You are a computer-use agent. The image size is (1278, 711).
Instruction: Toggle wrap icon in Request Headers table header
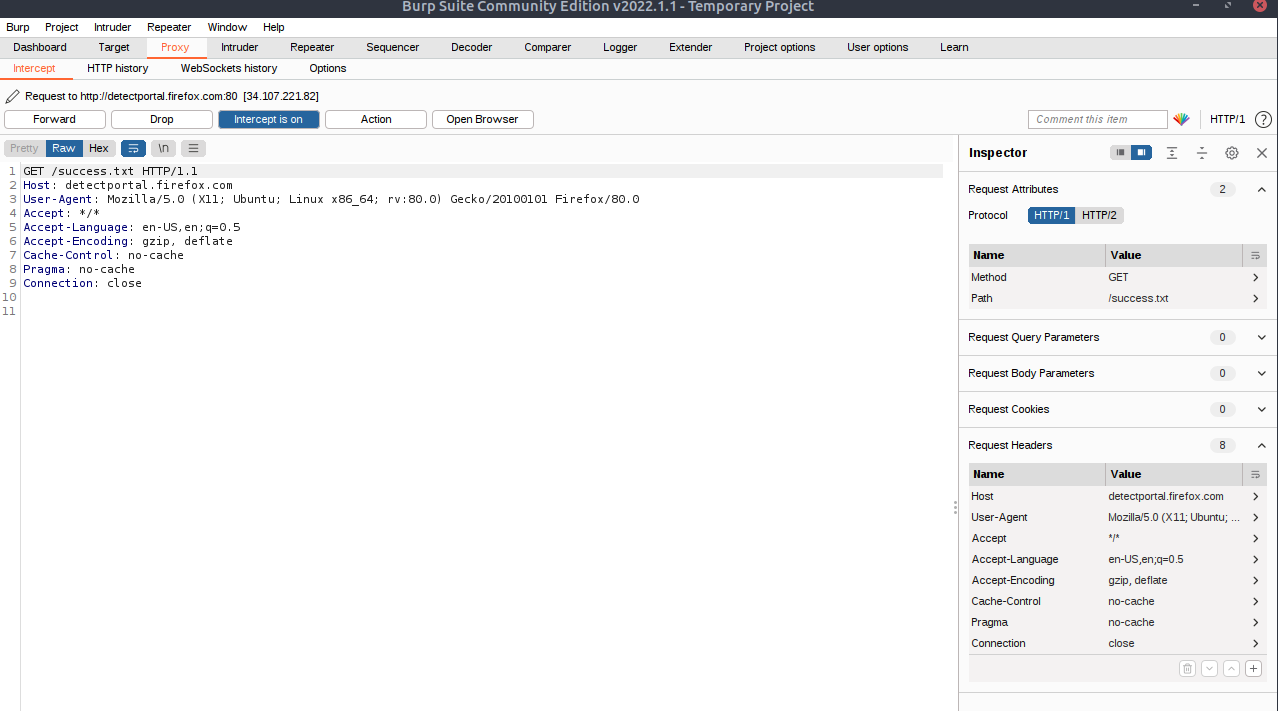point(1256,474)
